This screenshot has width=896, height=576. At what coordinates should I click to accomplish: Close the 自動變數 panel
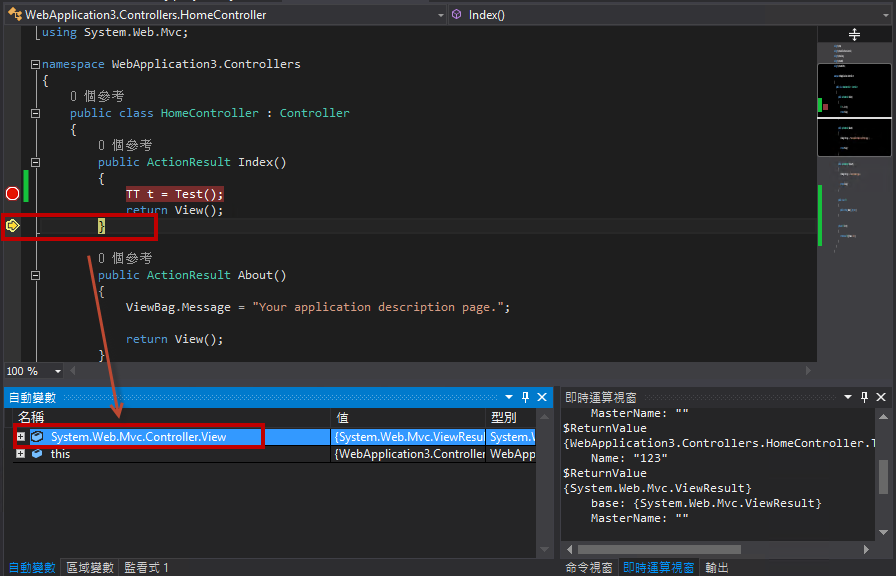(x=542, y=397)
